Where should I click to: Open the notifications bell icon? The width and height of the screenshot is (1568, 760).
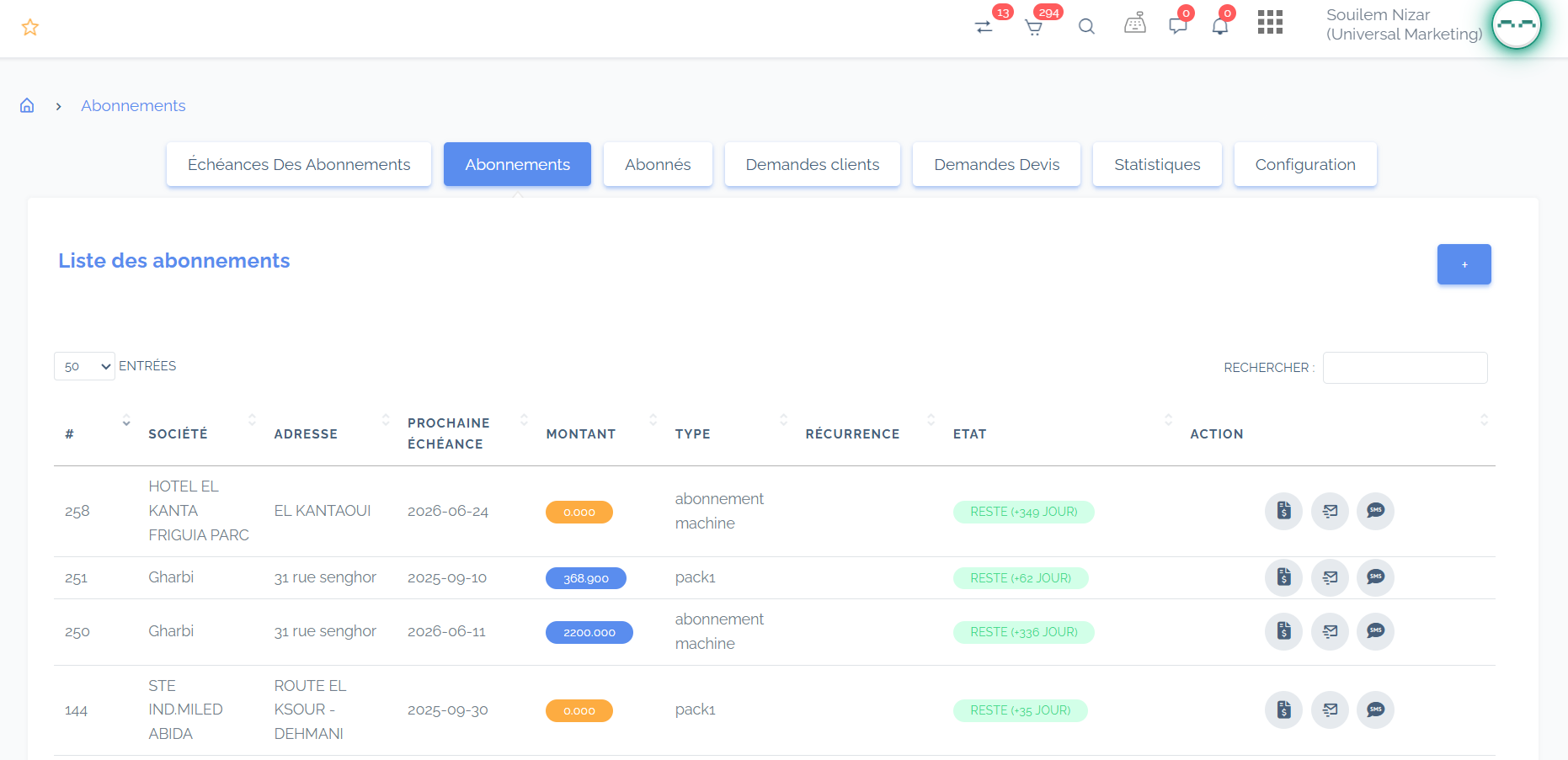1219,26
